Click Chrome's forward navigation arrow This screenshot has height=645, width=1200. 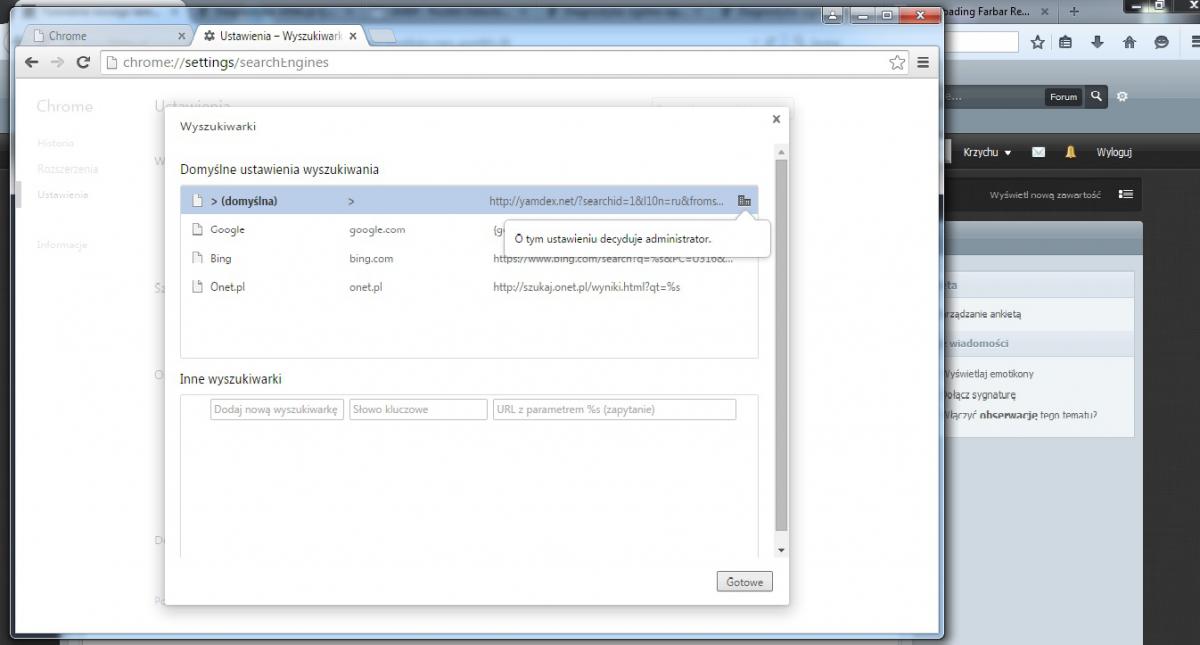coord(58,62)
